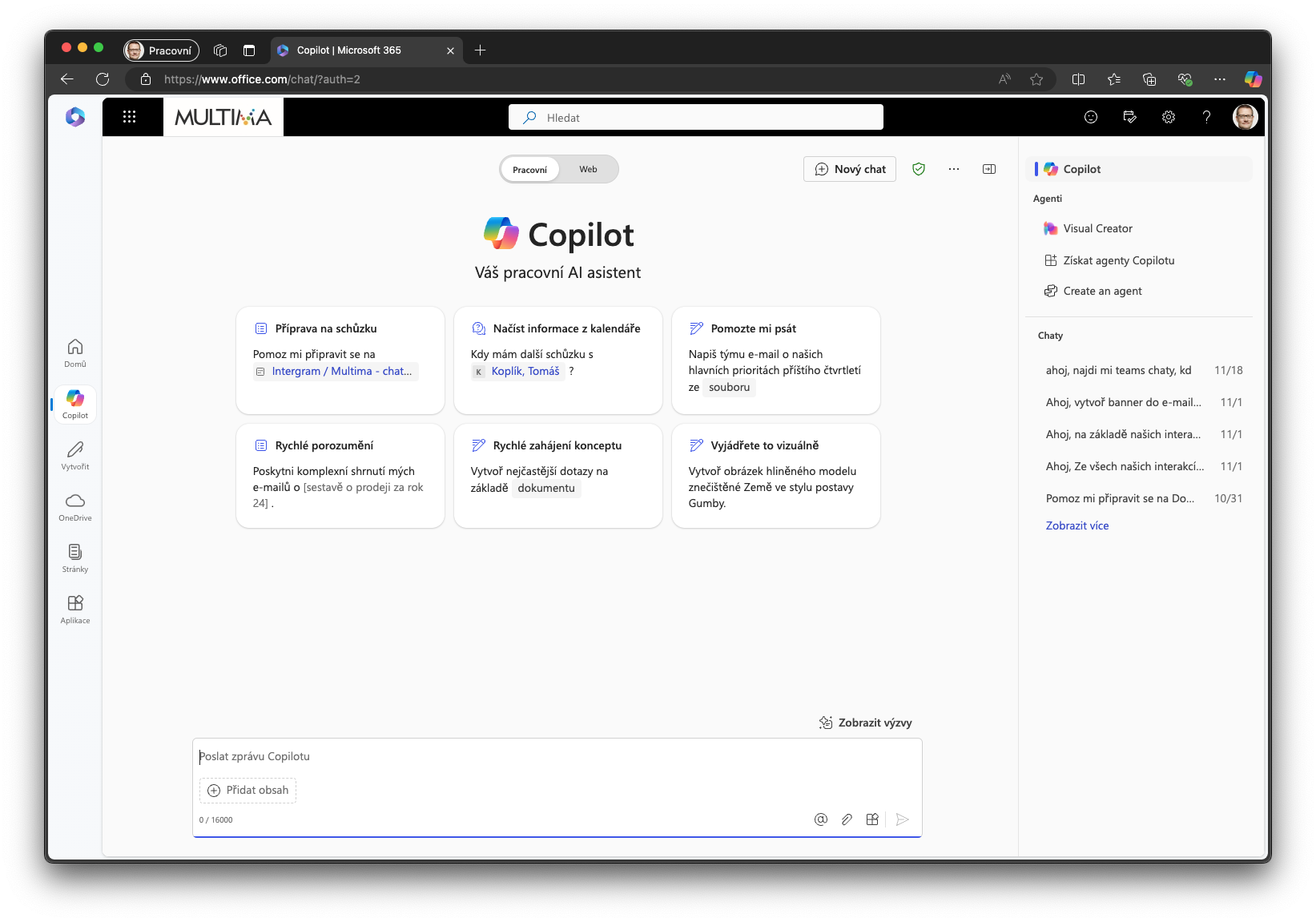Viewport: 1316px width, 922px height.
Task: Open the browser workspaces icon
Action: (x=220, y=50)
